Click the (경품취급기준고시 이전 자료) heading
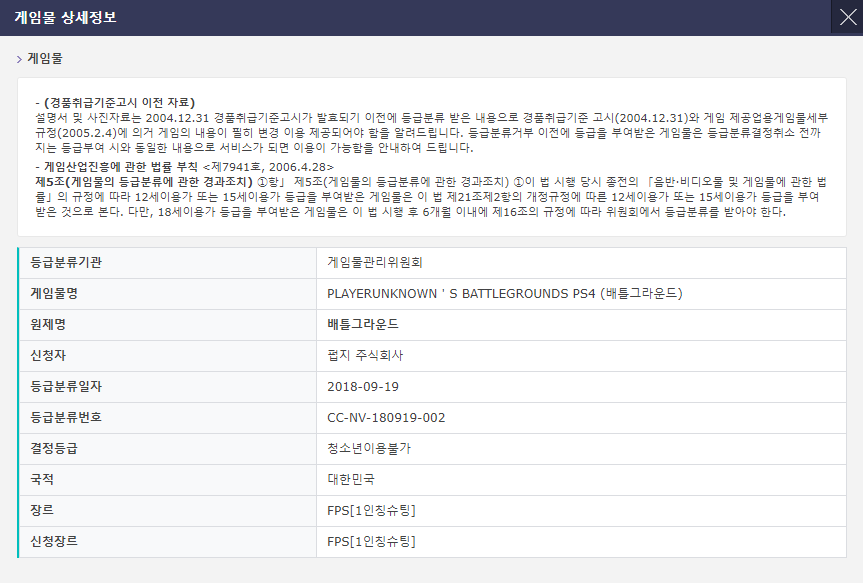 (x=119, y=102)
